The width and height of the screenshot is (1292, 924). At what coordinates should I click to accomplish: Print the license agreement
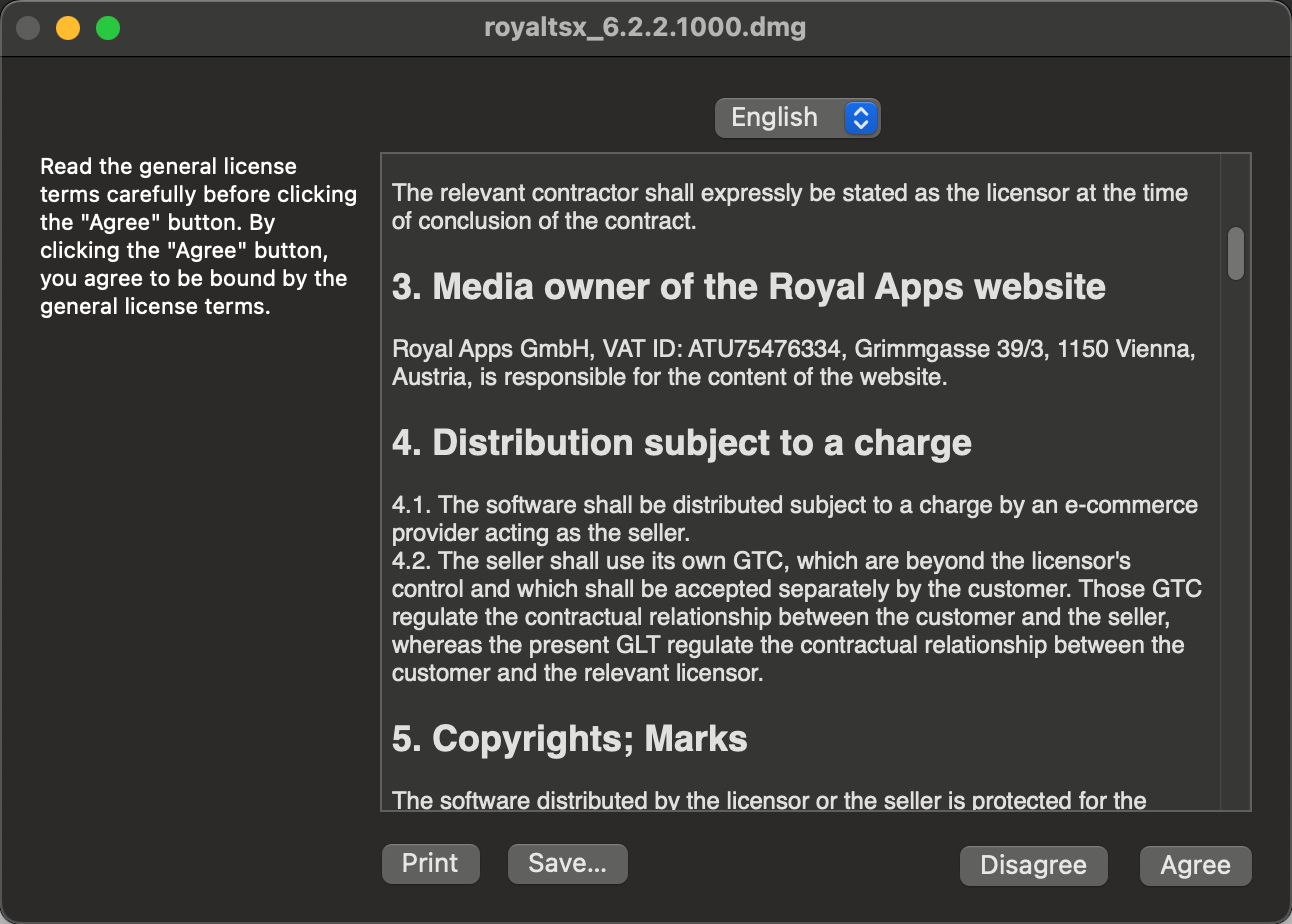pos(430,862)
